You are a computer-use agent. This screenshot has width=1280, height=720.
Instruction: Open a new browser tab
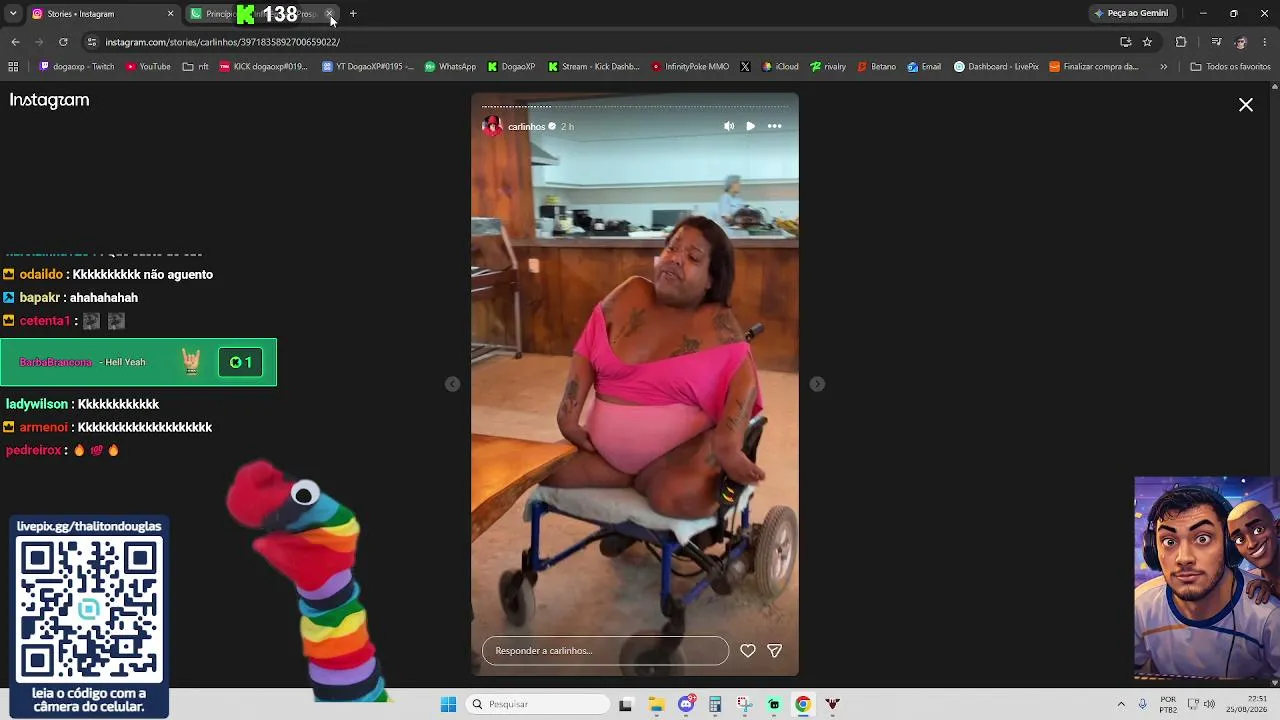[x=353, y=14]
